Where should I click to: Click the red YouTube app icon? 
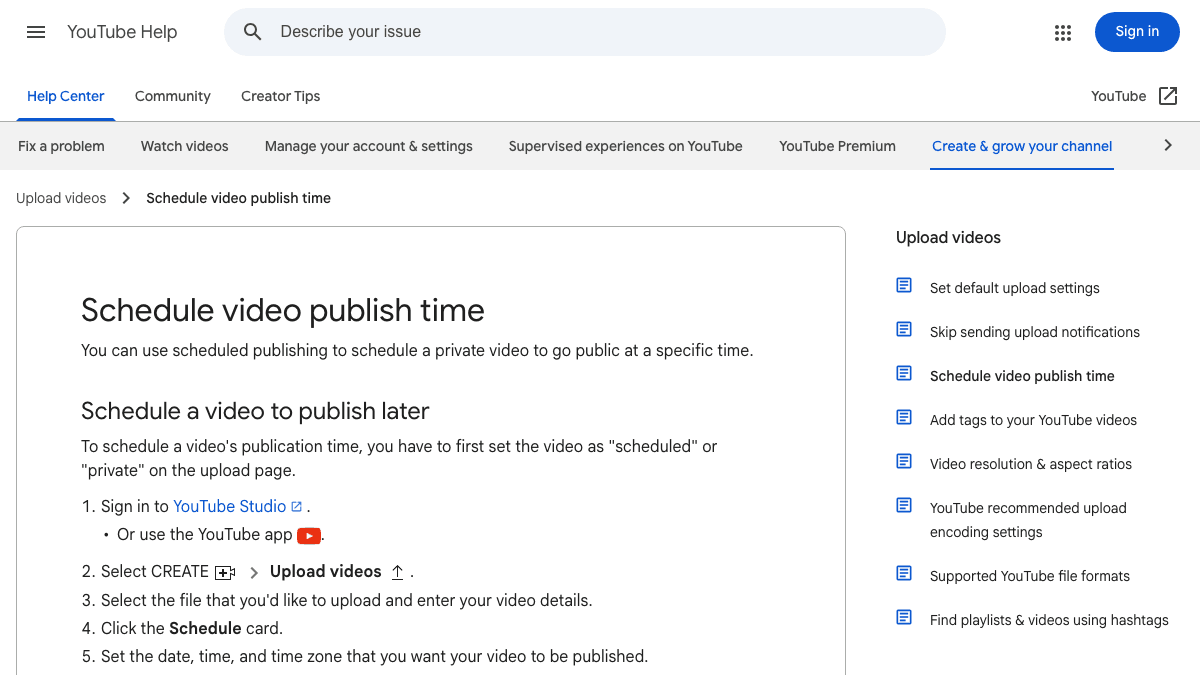pyautogui.click(x=309, y=536)
